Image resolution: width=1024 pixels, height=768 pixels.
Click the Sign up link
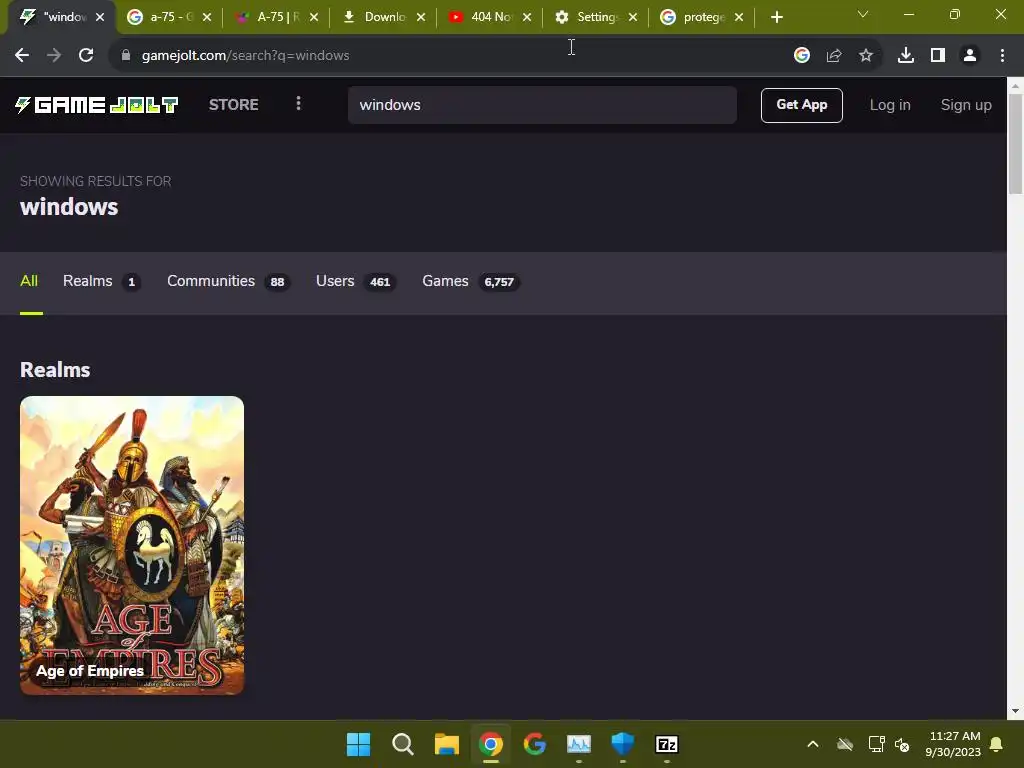pyautogui.click(x=966, y=105)
